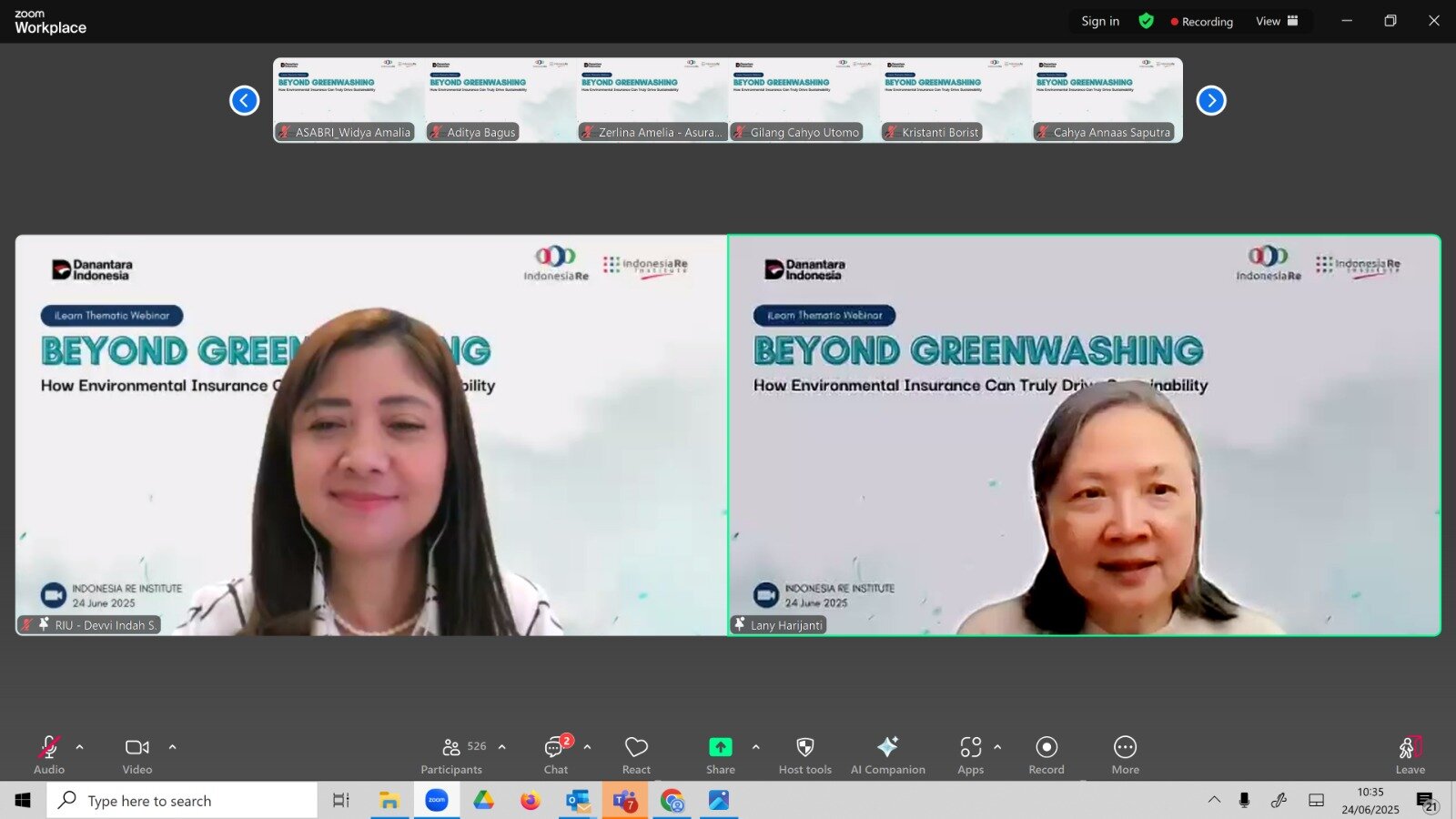This screenshot has height=819, width=1456.
Task: Click the Recording indicator
Action: coord(1202,22)
